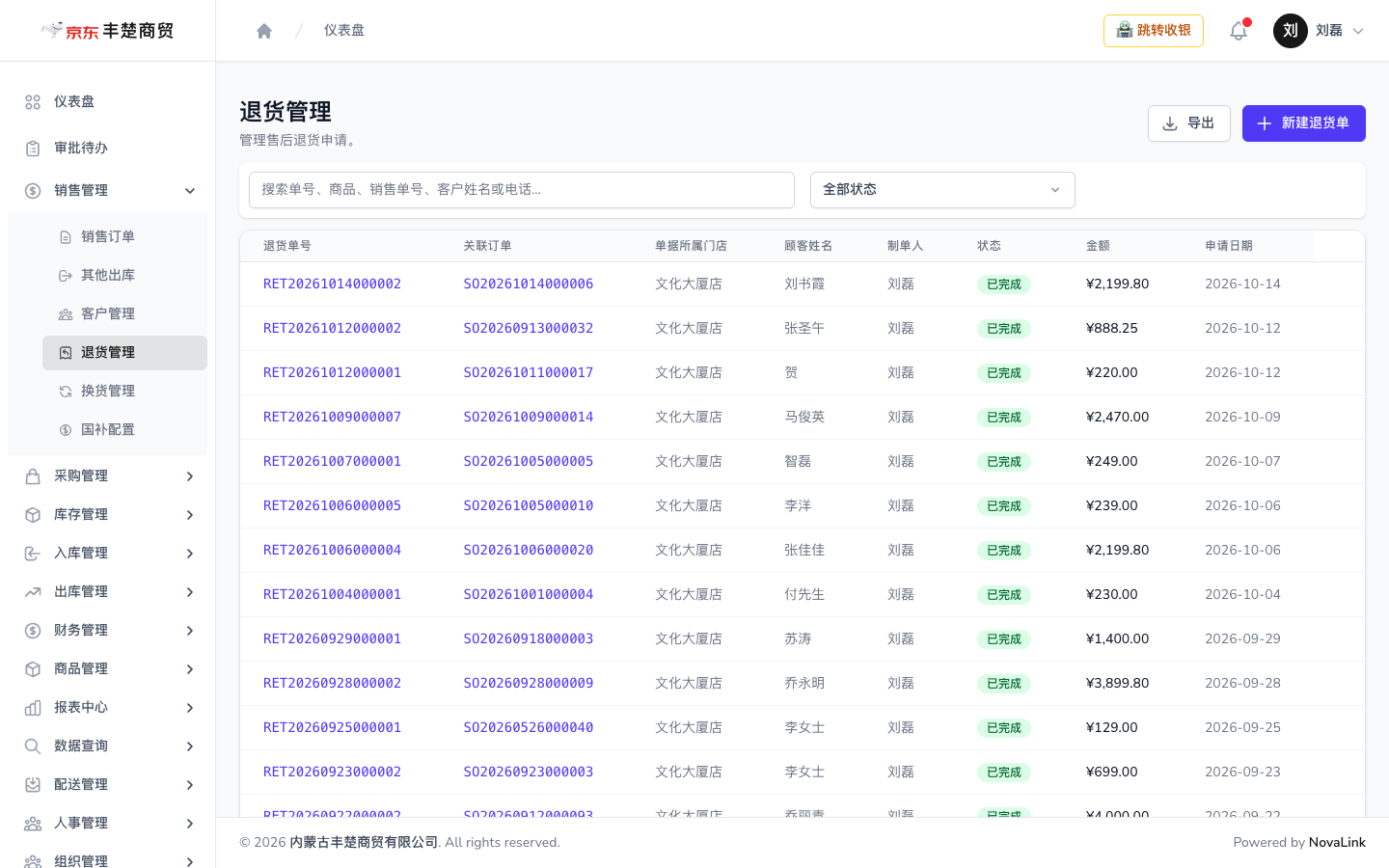Click the 数据查询 magnifier icon
Viewport: 1389px width, 868px height.
[x=33, y=746]
